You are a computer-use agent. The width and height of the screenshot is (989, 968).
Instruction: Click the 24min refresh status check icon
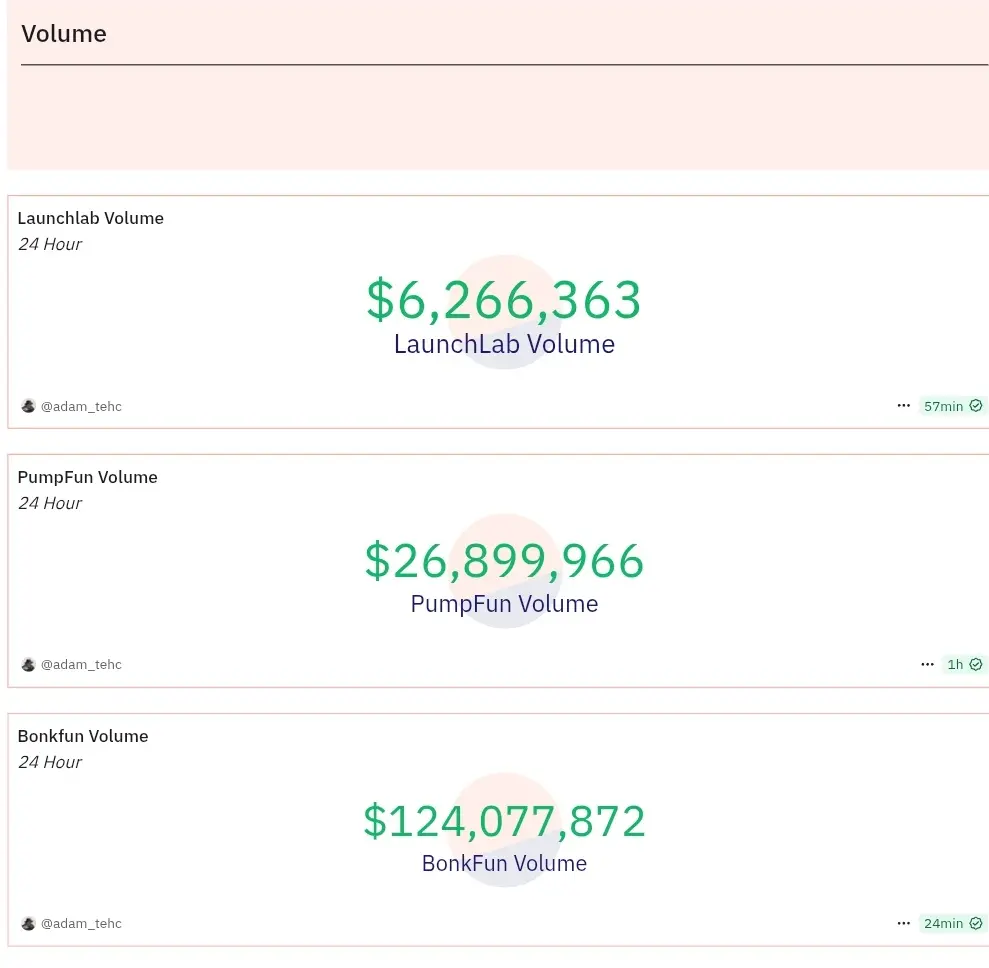click(975, 923)
